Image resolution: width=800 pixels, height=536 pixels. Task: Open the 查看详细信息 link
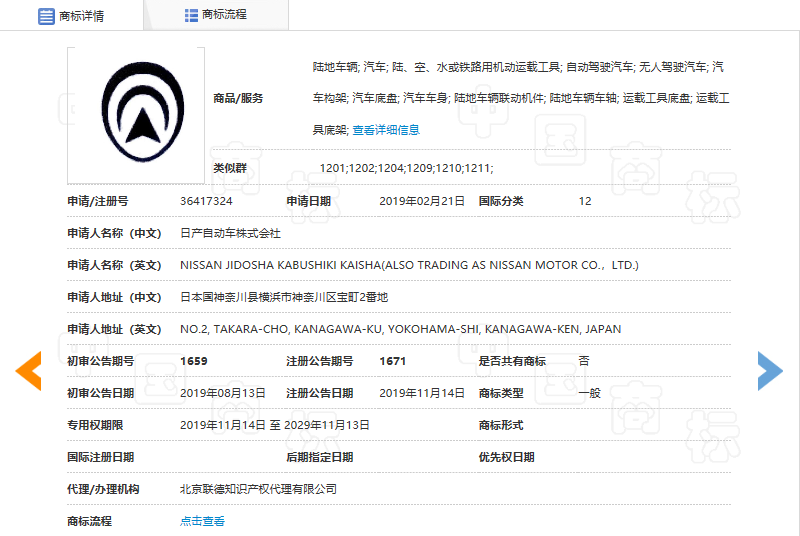click(x=386, y=130)
